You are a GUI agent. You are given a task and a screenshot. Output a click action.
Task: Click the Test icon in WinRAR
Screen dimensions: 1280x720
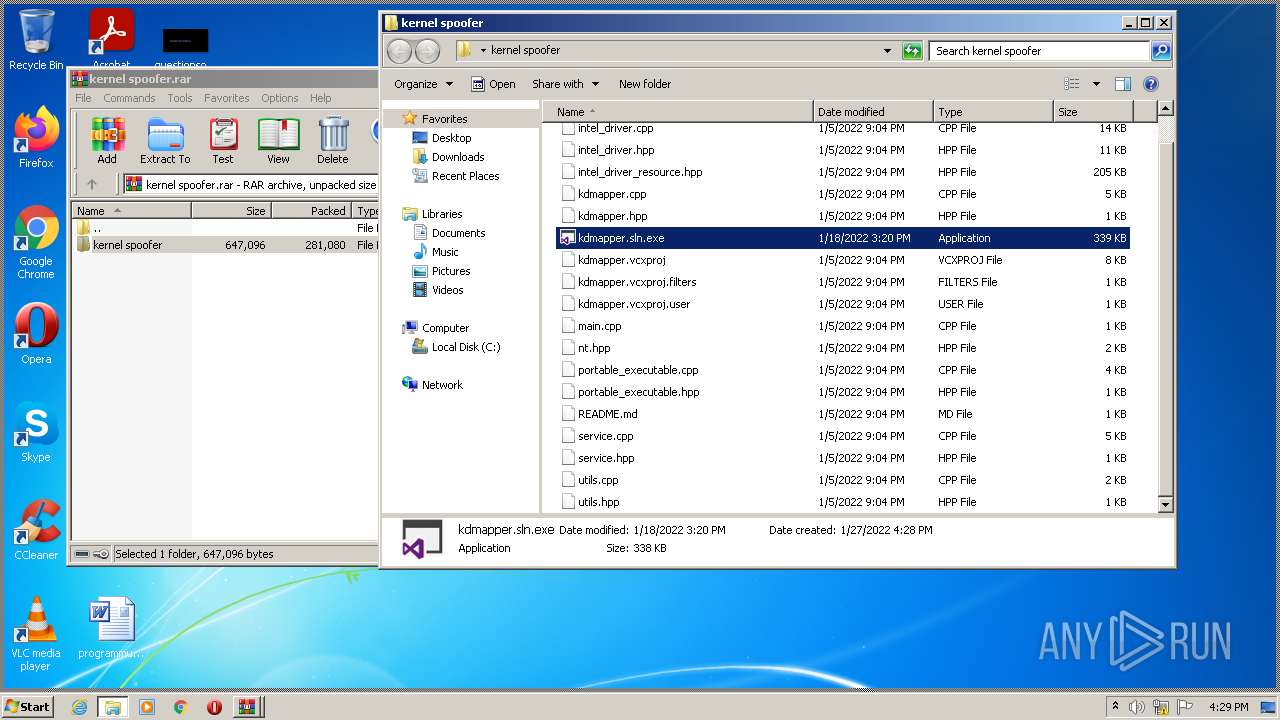(x=223, y=141)
